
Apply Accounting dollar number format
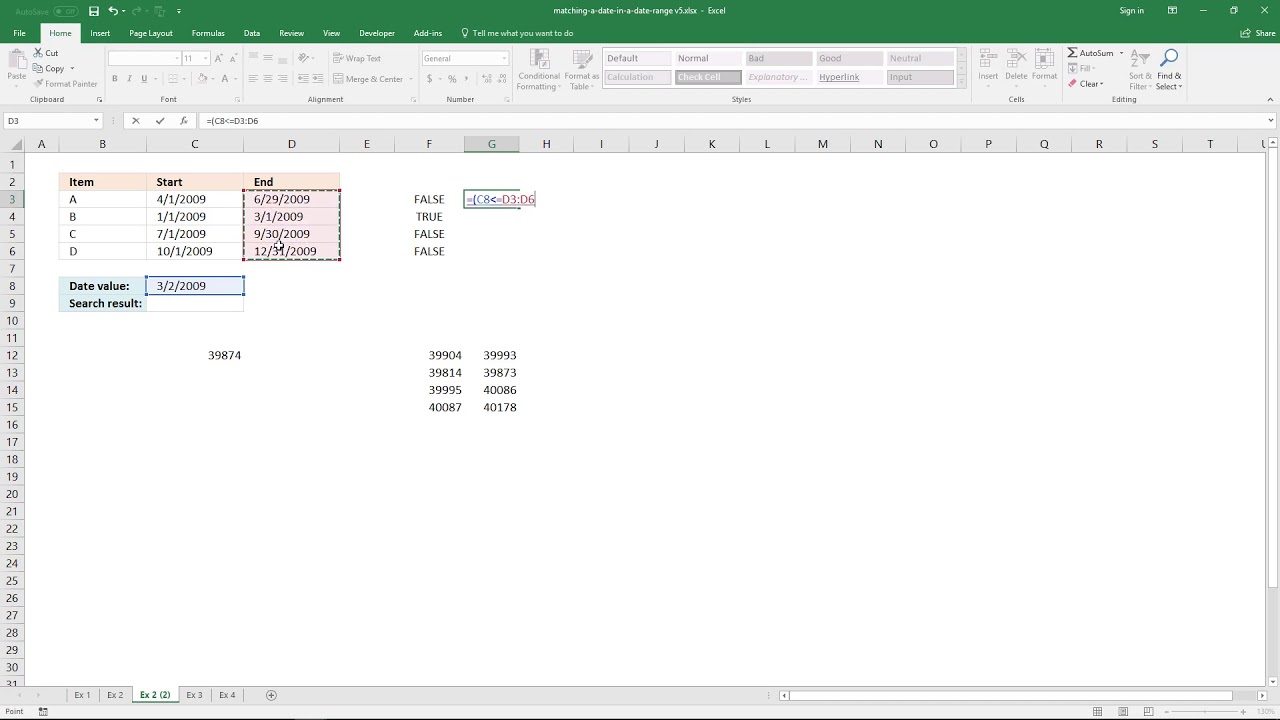click(430, 79)
